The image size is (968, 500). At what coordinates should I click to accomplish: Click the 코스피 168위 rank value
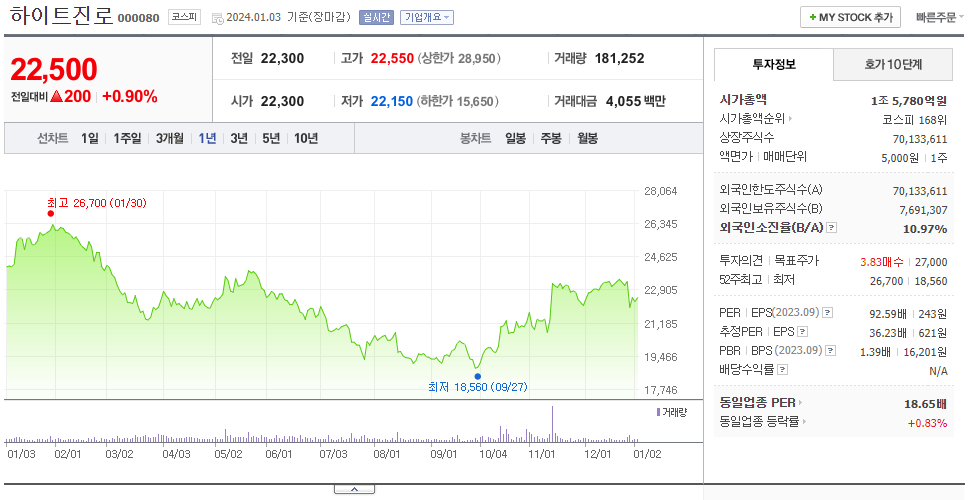tap(914, 119)
